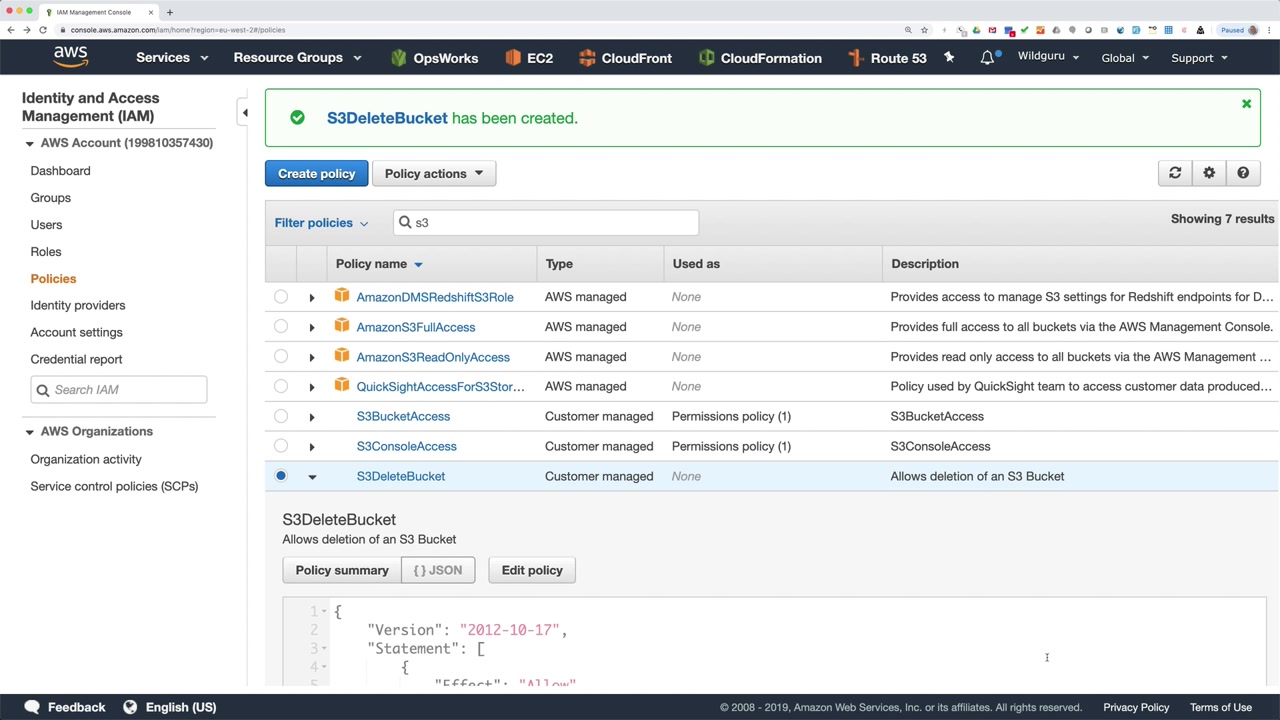Click the AWS logo home icon

[x=71, y=57]
